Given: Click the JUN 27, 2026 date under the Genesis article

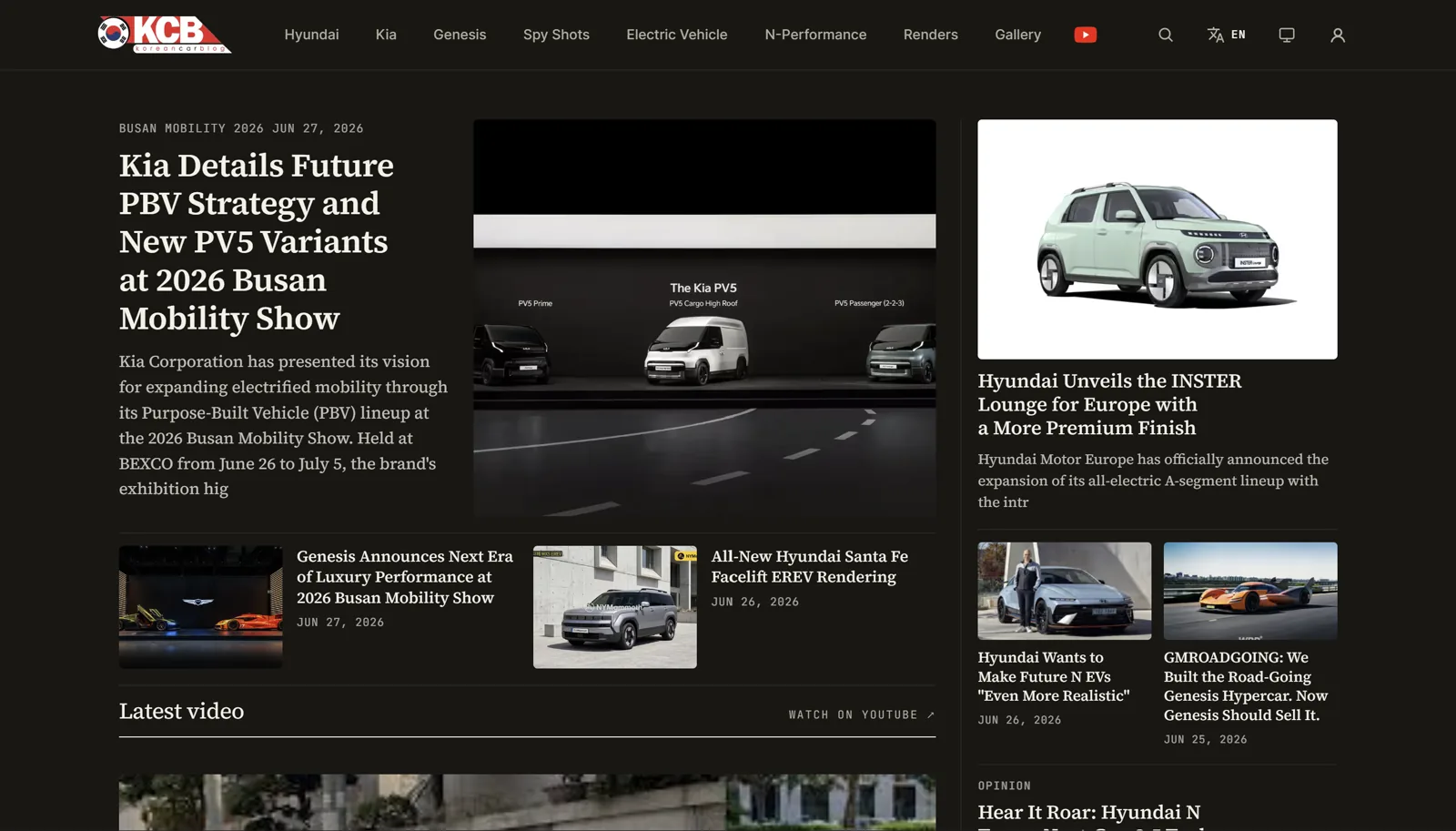Looking at the screenshot, I should [x=340, y=623].
